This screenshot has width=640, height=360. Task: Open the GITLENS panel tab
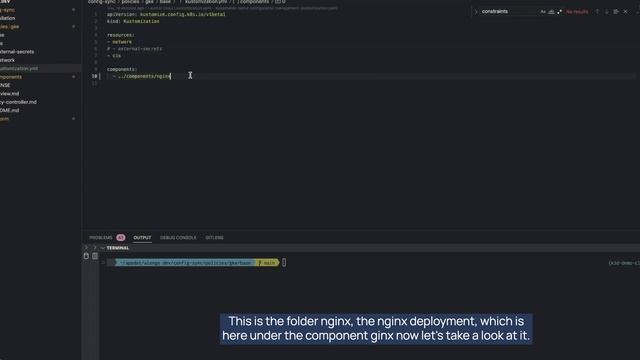[214, 238]
